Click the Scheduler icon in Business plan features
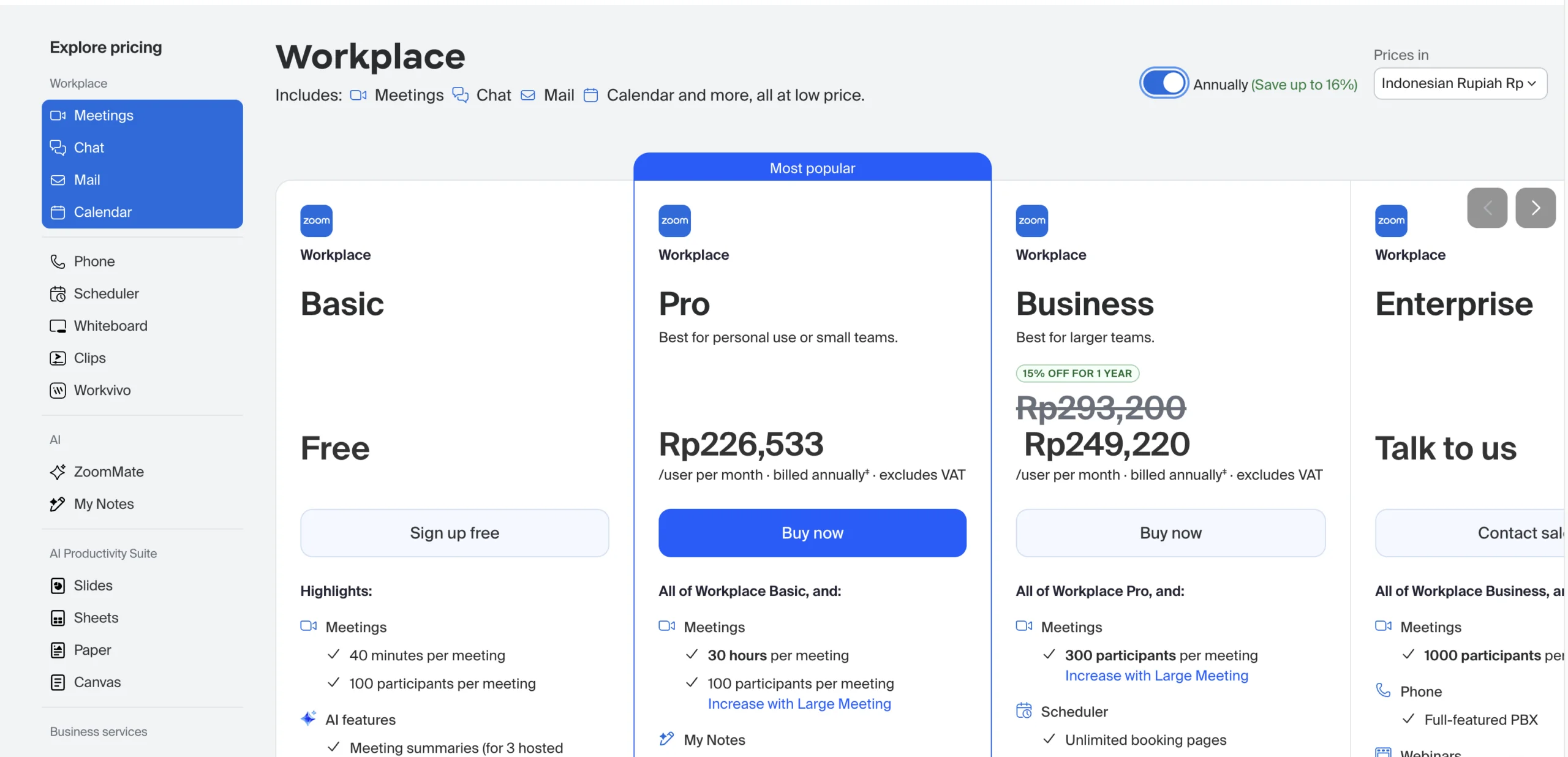This screenshot has height=757, width=1568. 1024,710
